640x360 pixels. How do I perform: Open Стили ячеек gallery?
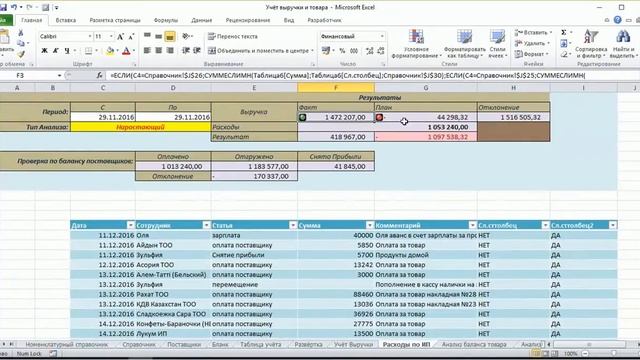498,44
